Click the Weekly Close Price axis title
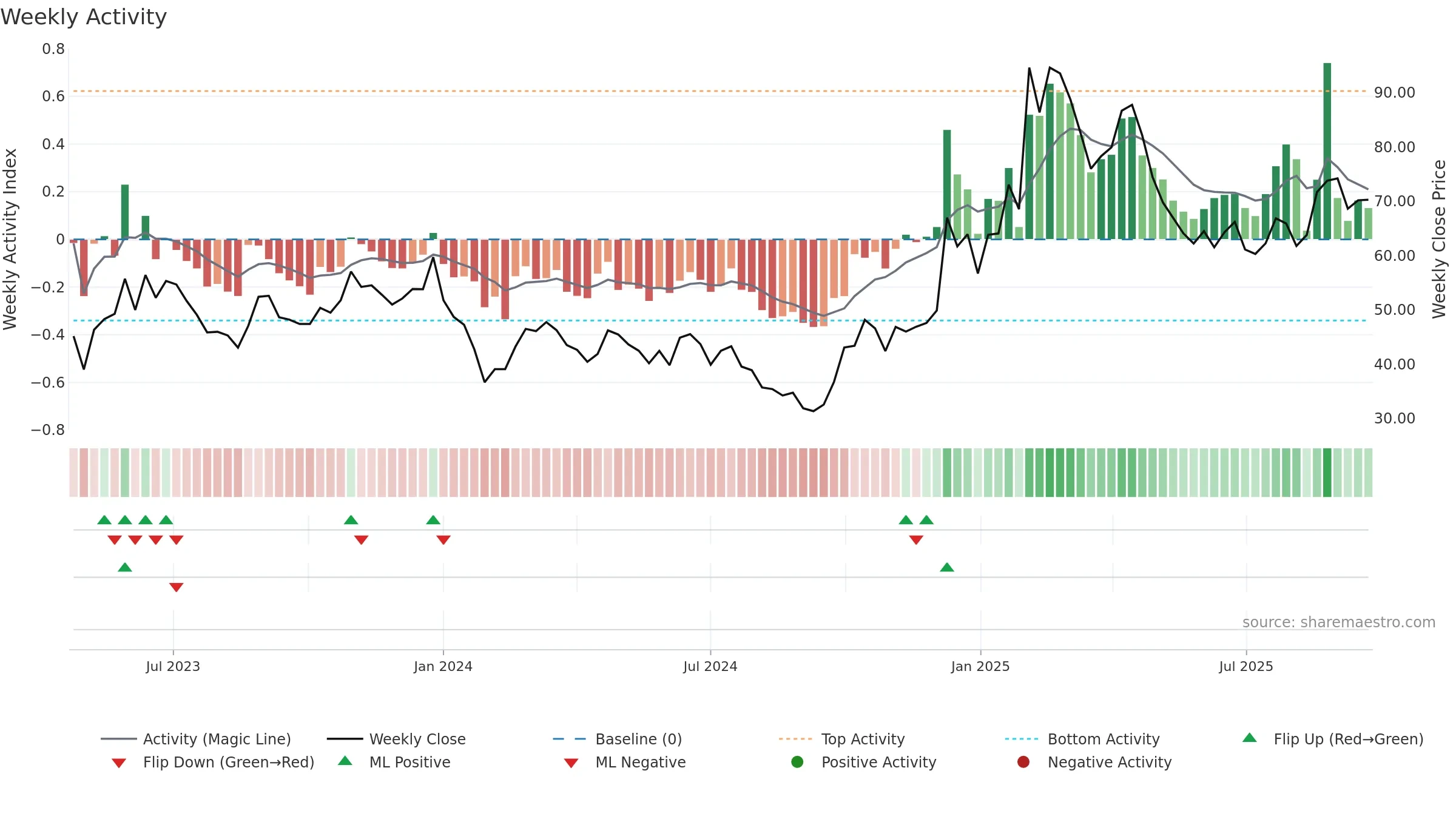1456x819 pixels. pos(1440,239)
